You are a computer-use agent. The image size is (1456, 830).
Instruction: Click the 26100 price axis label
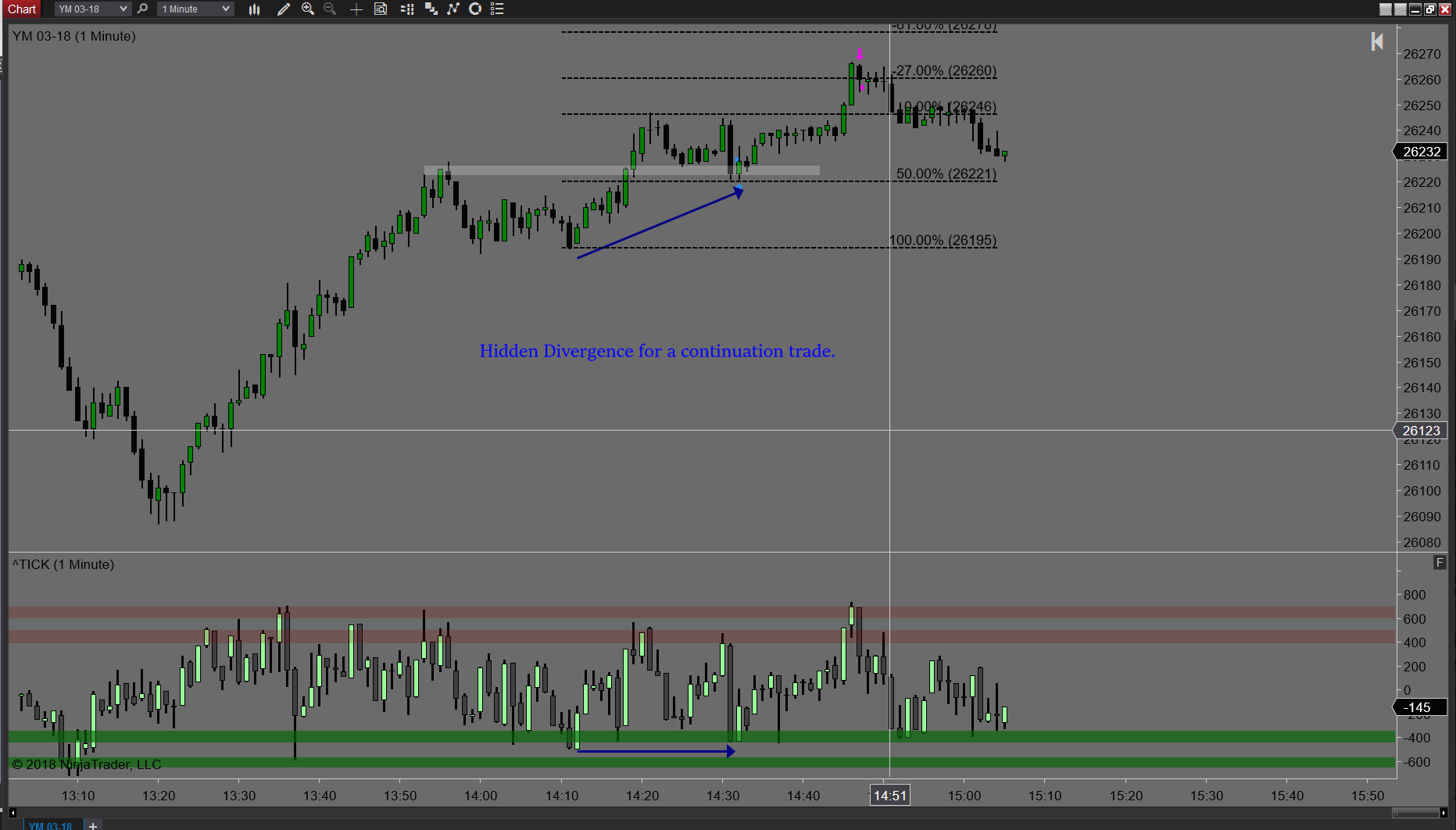[x=1422, y=491]
